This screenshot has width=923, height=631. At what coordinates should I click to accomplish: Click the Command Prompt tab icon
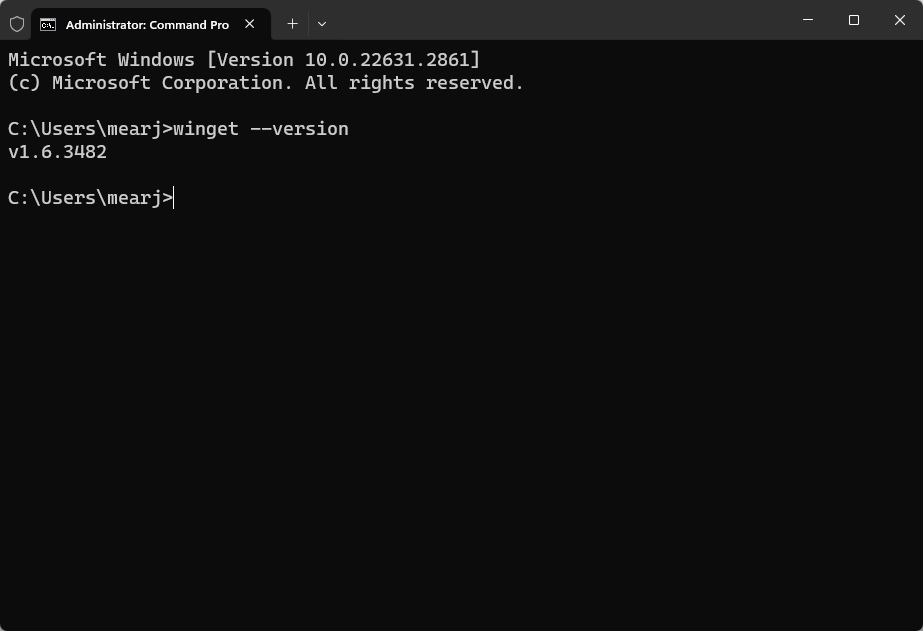[48, 24]
